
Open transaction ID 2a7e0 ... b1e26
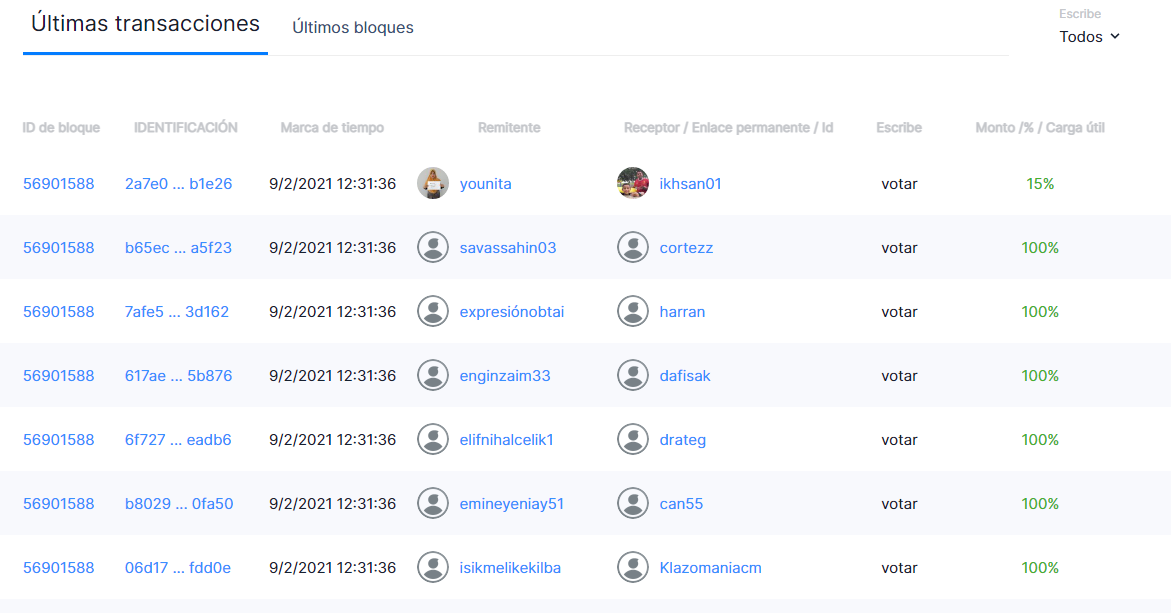(x=178, y=184)
